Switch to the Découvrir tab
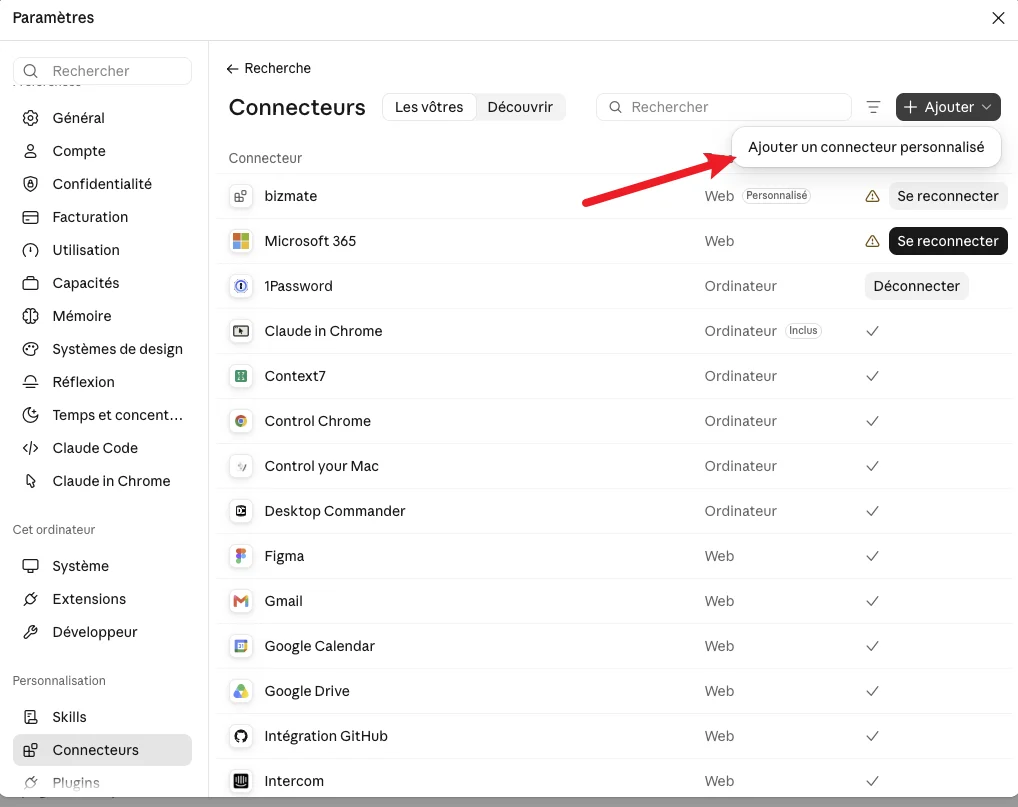The width and height of the screenshot is (1018, 807). (520, 107)
